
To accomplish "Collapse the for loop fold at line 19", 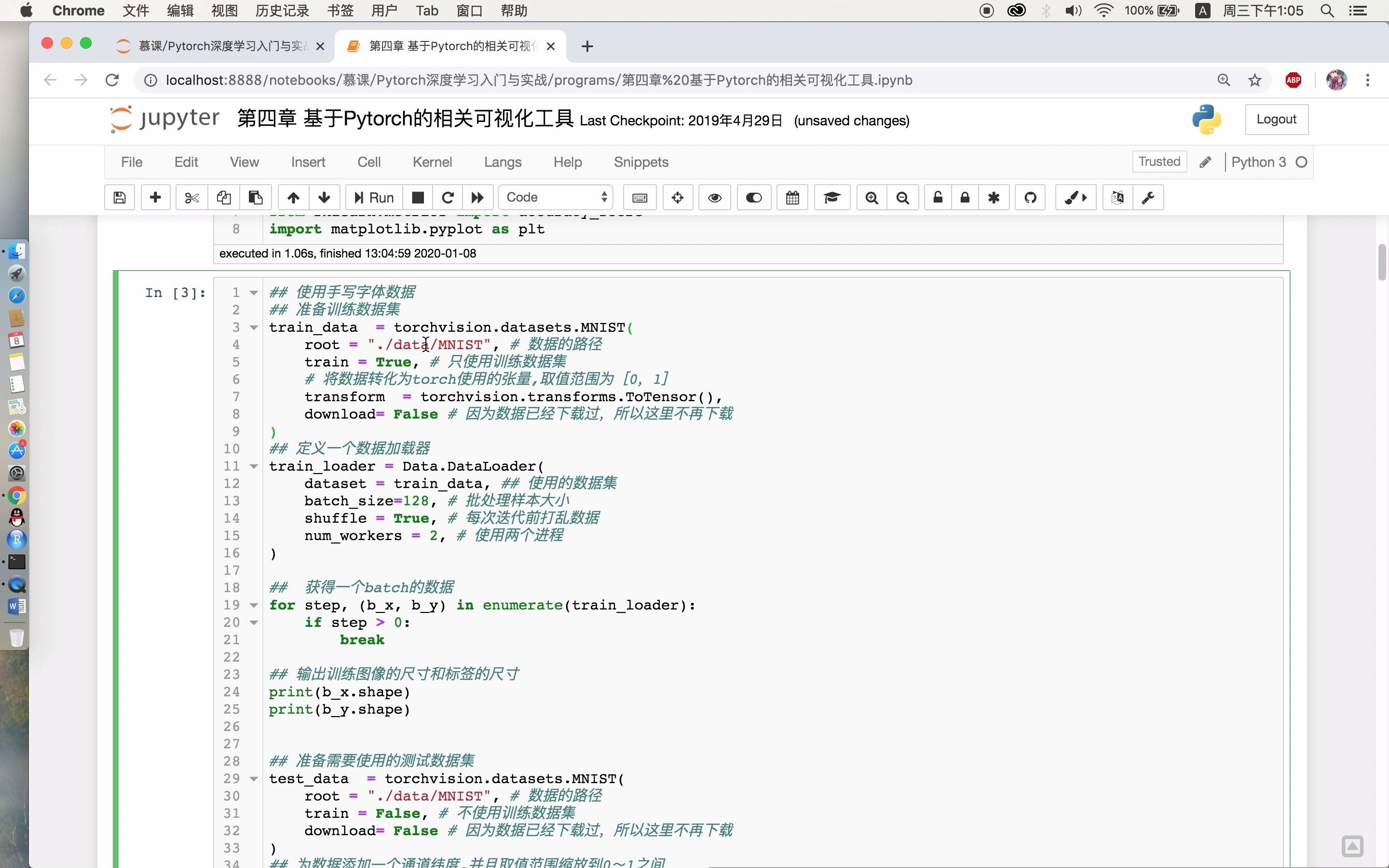I will click(x=254, y=605).
